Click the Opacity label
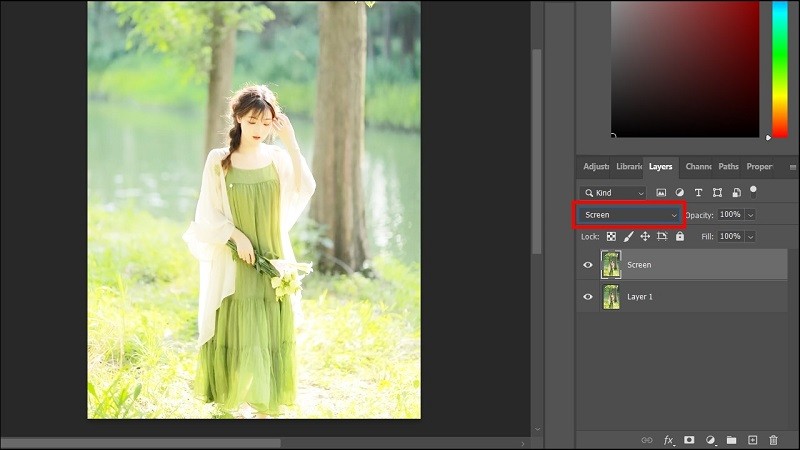Screen dimensions: 800x450 tap(699, 215)
